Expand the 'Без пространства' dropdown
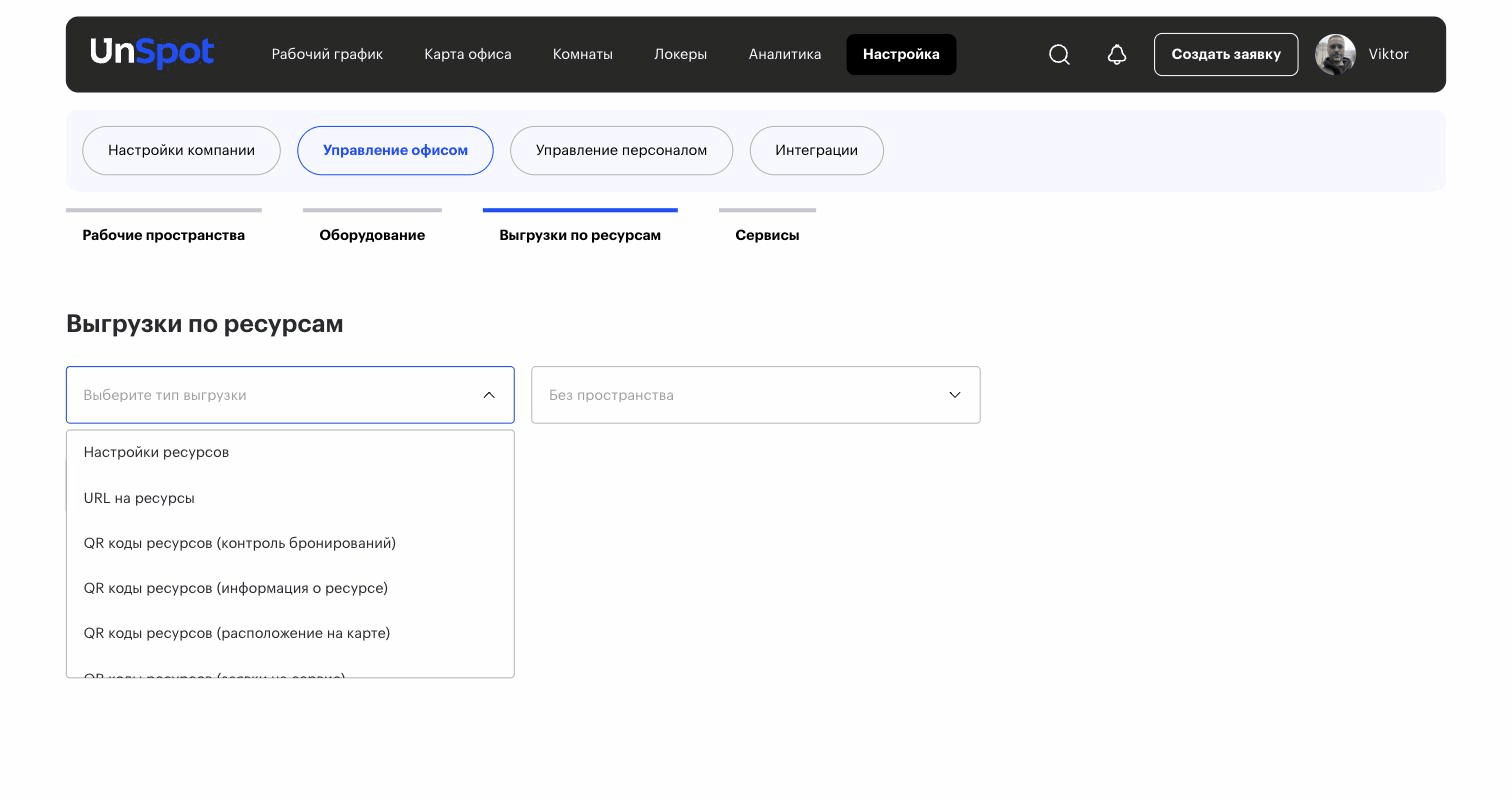 [756, 395]
